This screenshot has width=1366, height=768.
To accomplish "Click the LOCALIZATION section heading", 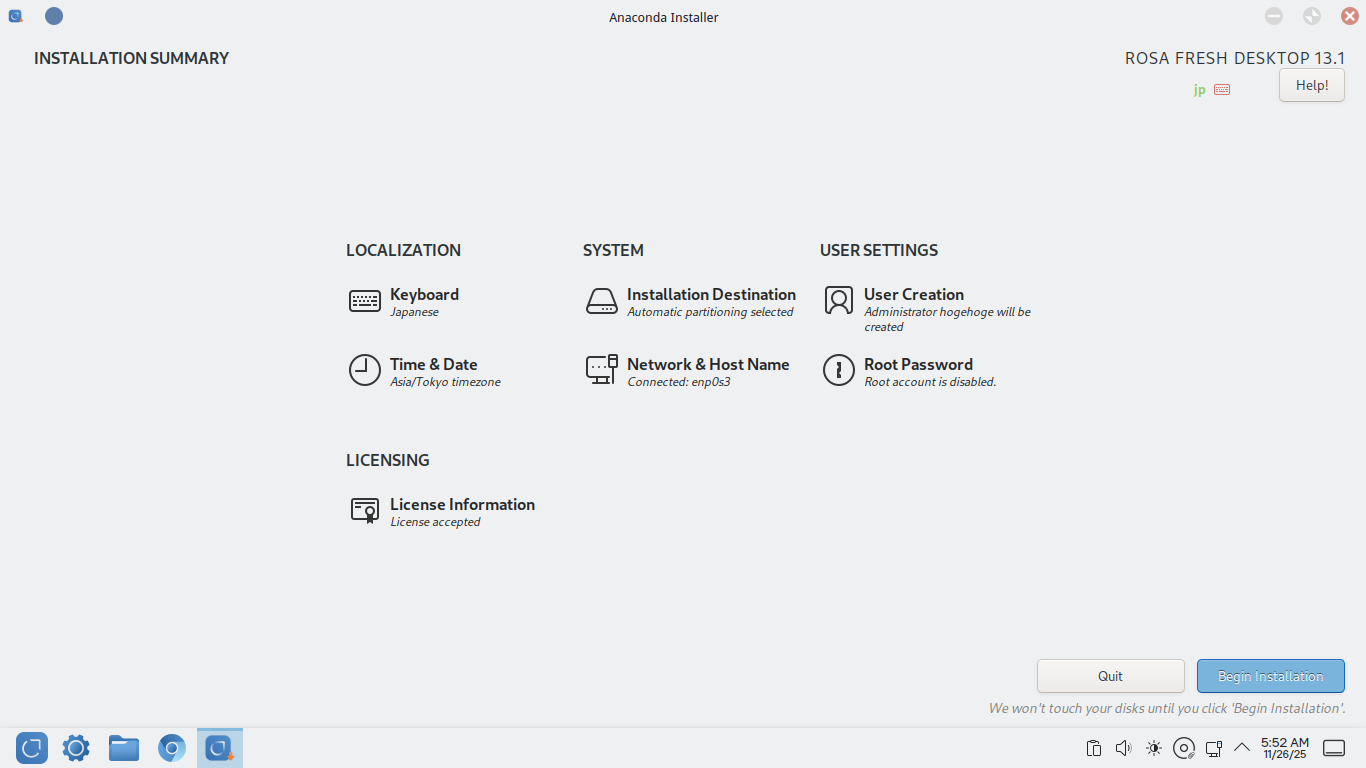I will point(404,250).
